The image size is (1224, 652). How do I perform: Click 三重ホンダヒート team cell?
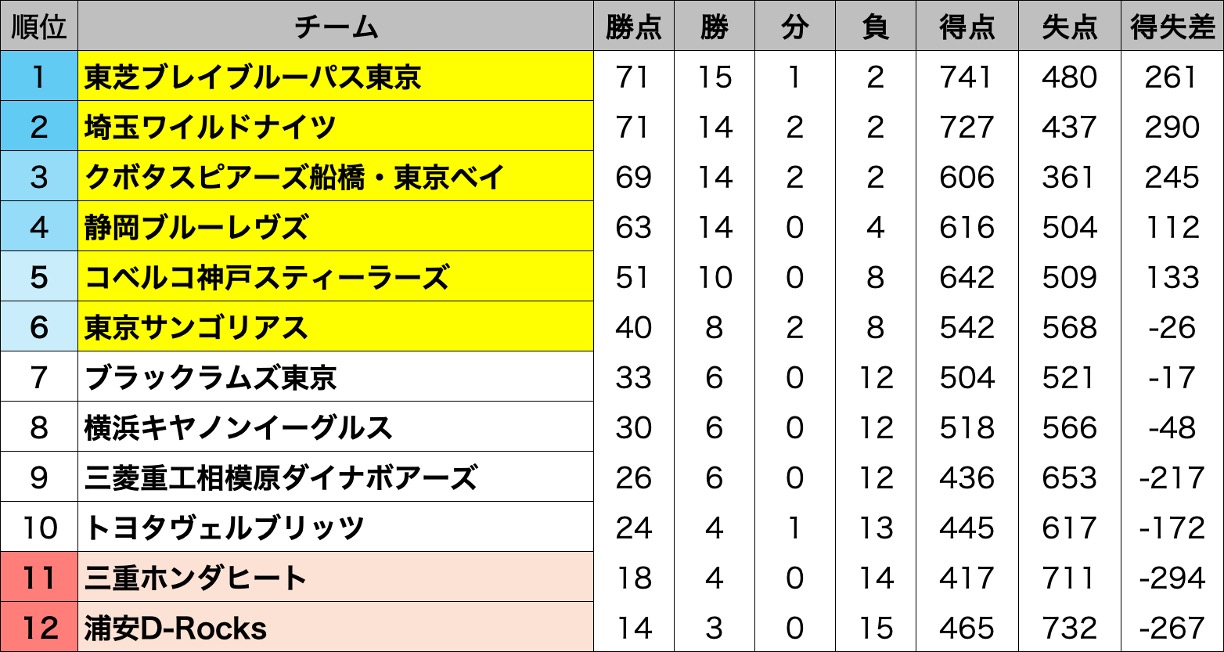[x=336, y=577]
